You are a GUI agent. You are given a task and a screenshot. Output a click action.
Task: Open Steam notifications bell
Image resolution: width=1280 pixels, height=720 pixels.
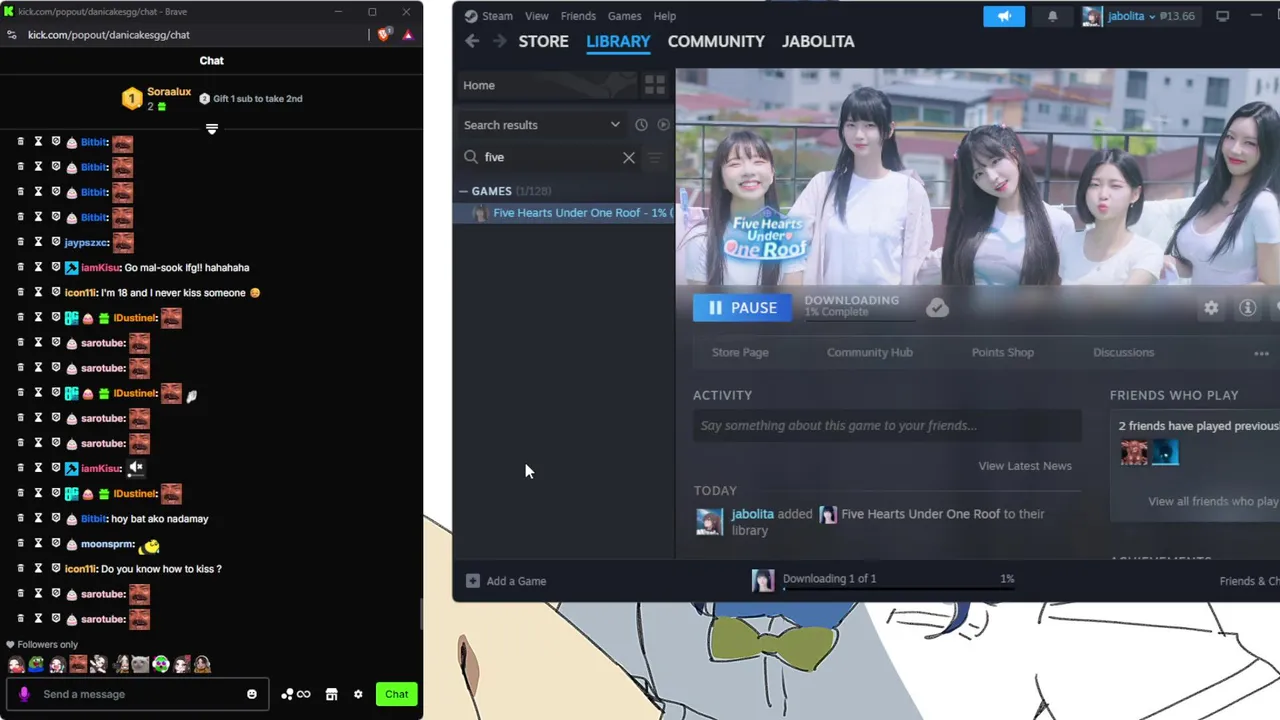click(1052, 16)
